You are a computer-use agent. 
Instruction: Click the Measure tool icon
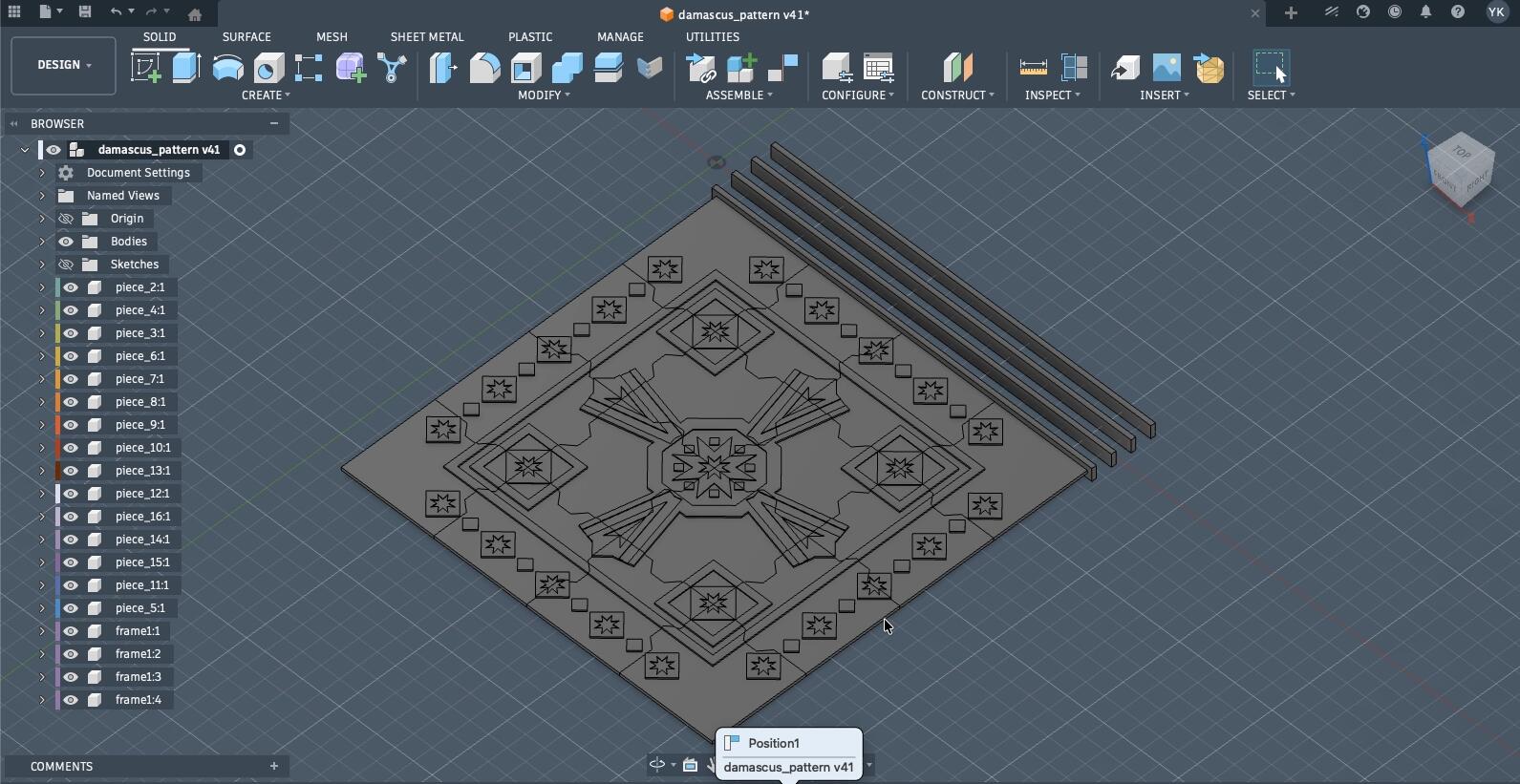1033,68
